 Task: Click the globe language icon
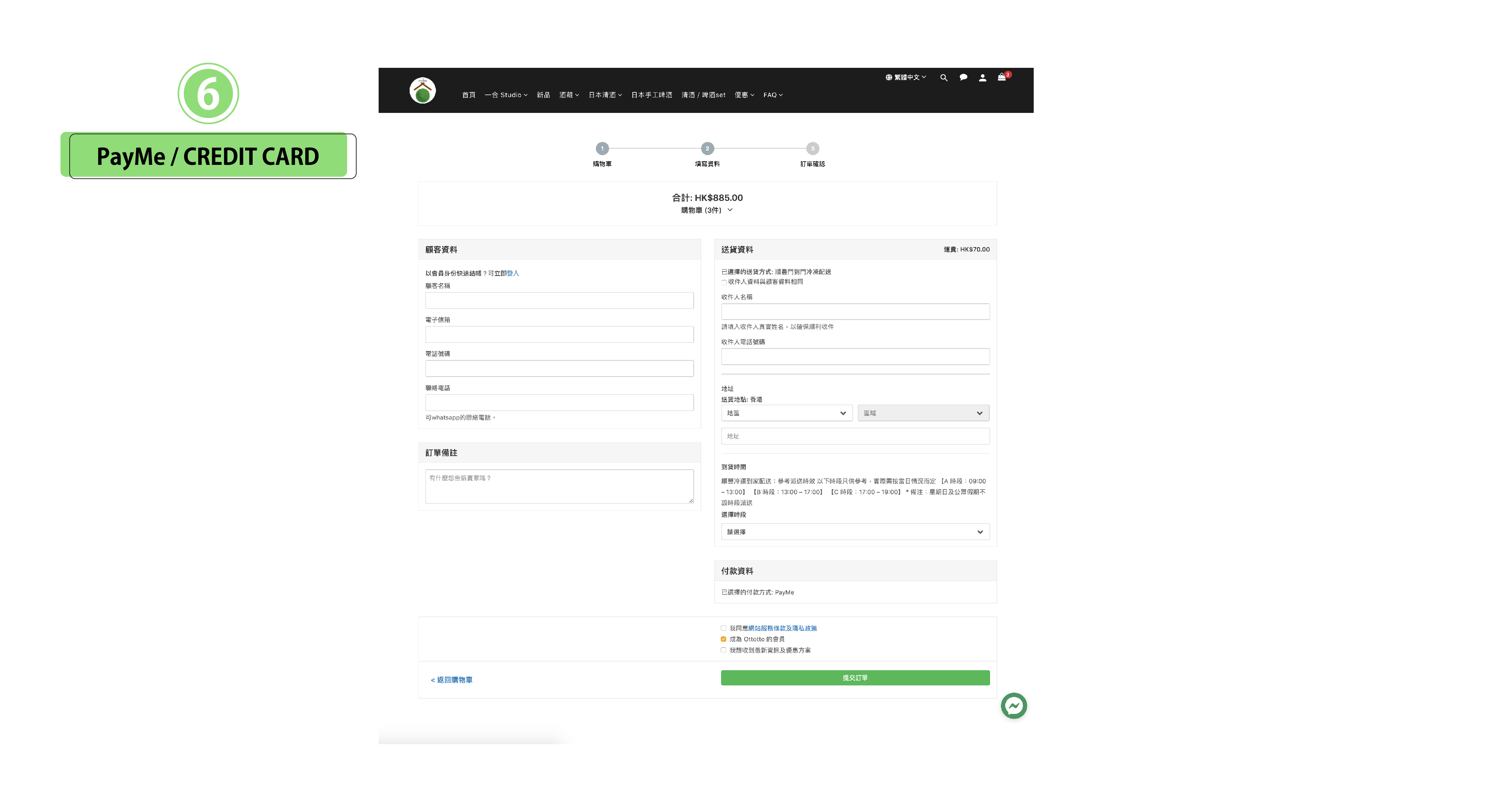point(889,78)
